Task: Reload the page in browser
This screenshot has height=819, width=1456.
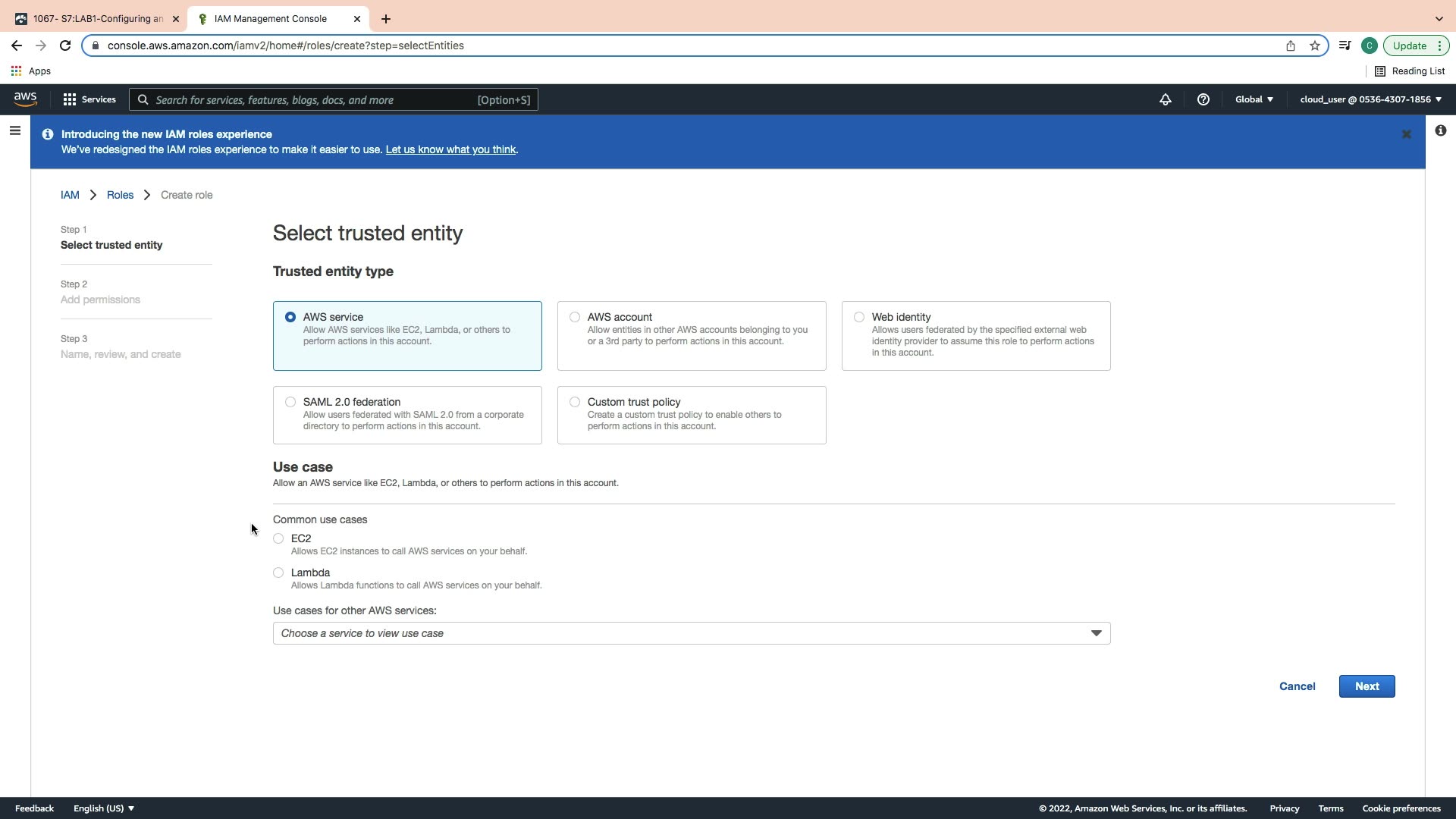Action: click(x=65, y=45)
